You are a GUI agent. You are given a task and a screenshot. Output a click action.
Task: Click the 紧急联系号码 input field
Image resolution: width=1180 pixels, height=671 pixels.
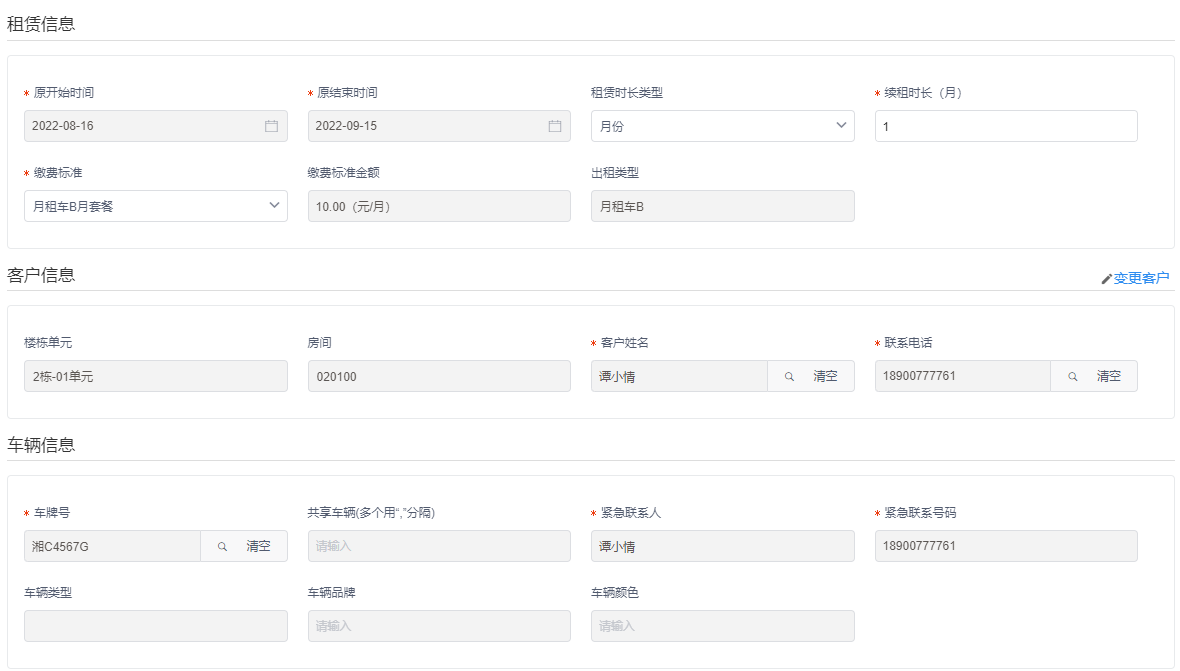click(1005, 546)
